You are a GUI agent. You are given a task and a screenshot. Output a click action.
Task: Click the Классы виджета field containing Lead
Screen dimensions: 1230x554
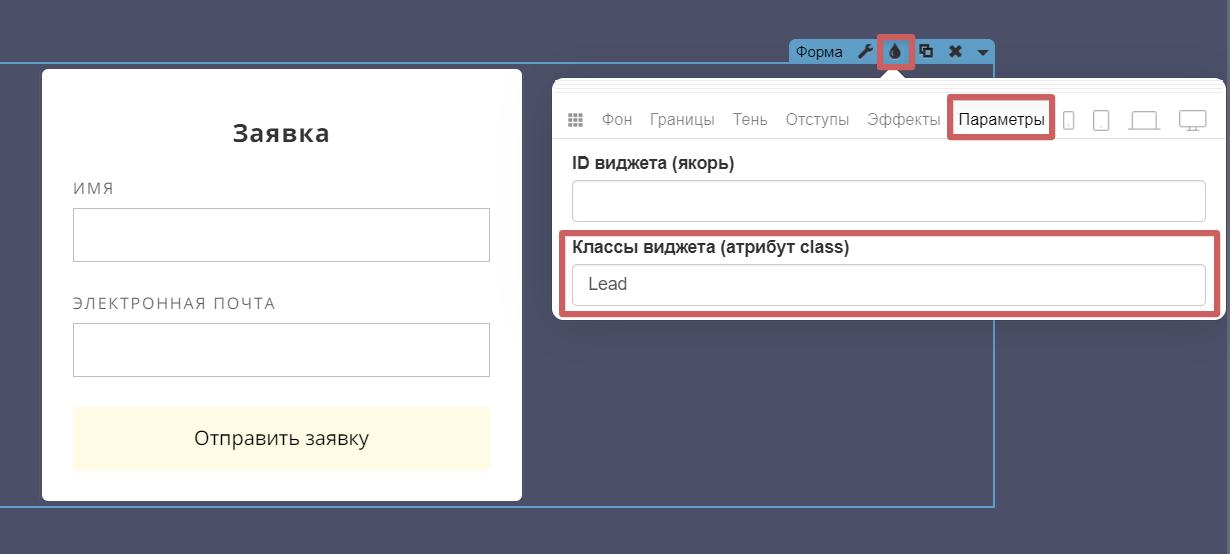click(x=888, y=285)
